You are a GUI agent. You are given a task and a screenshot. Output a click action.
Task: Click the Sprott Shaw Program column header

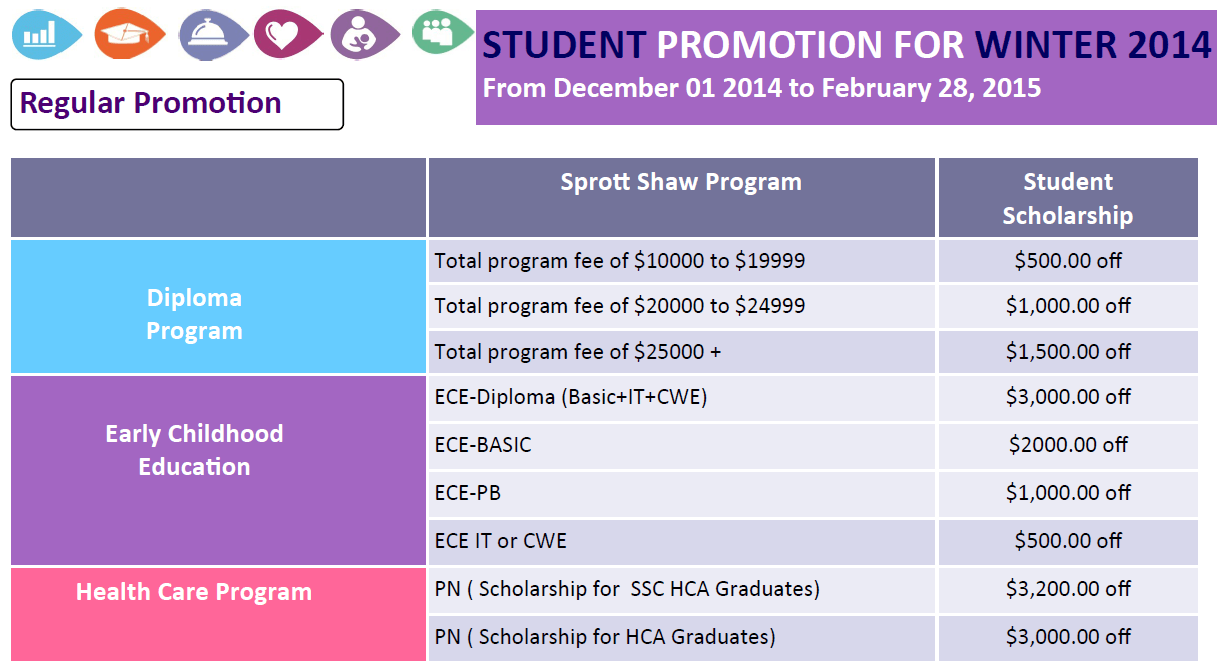coord(682,197)
